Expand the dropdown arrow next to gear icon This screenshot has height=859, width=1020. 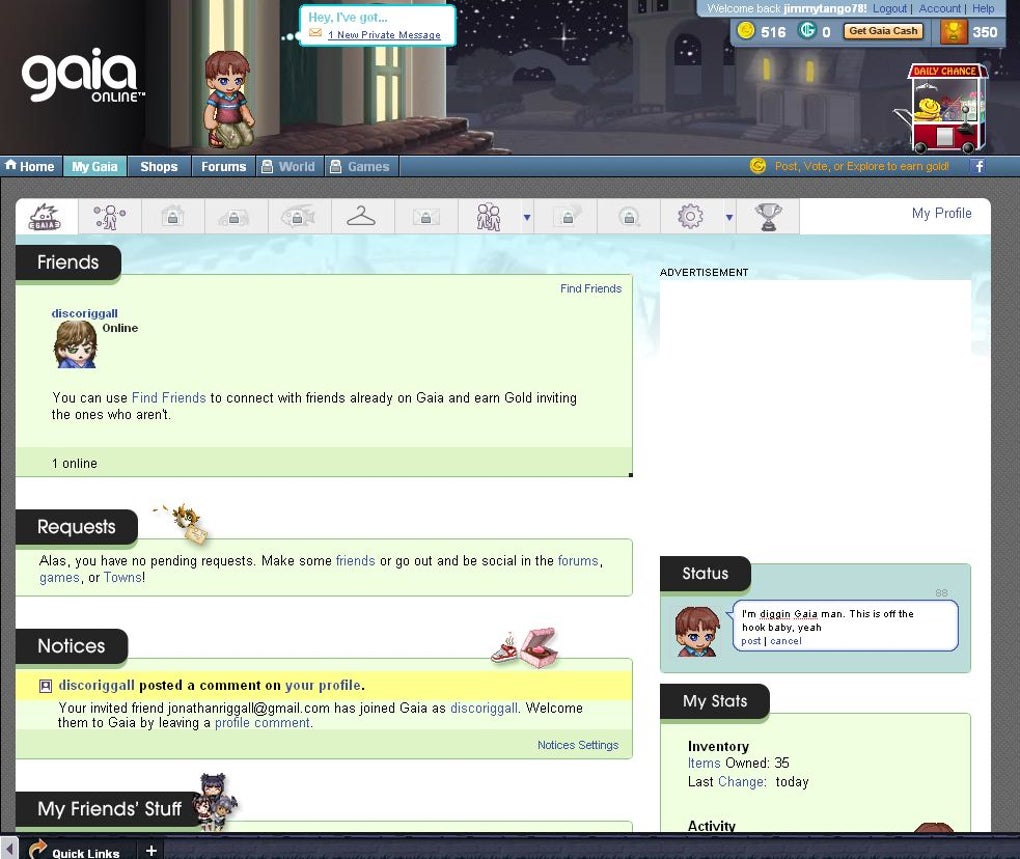[x=729, y=217]
